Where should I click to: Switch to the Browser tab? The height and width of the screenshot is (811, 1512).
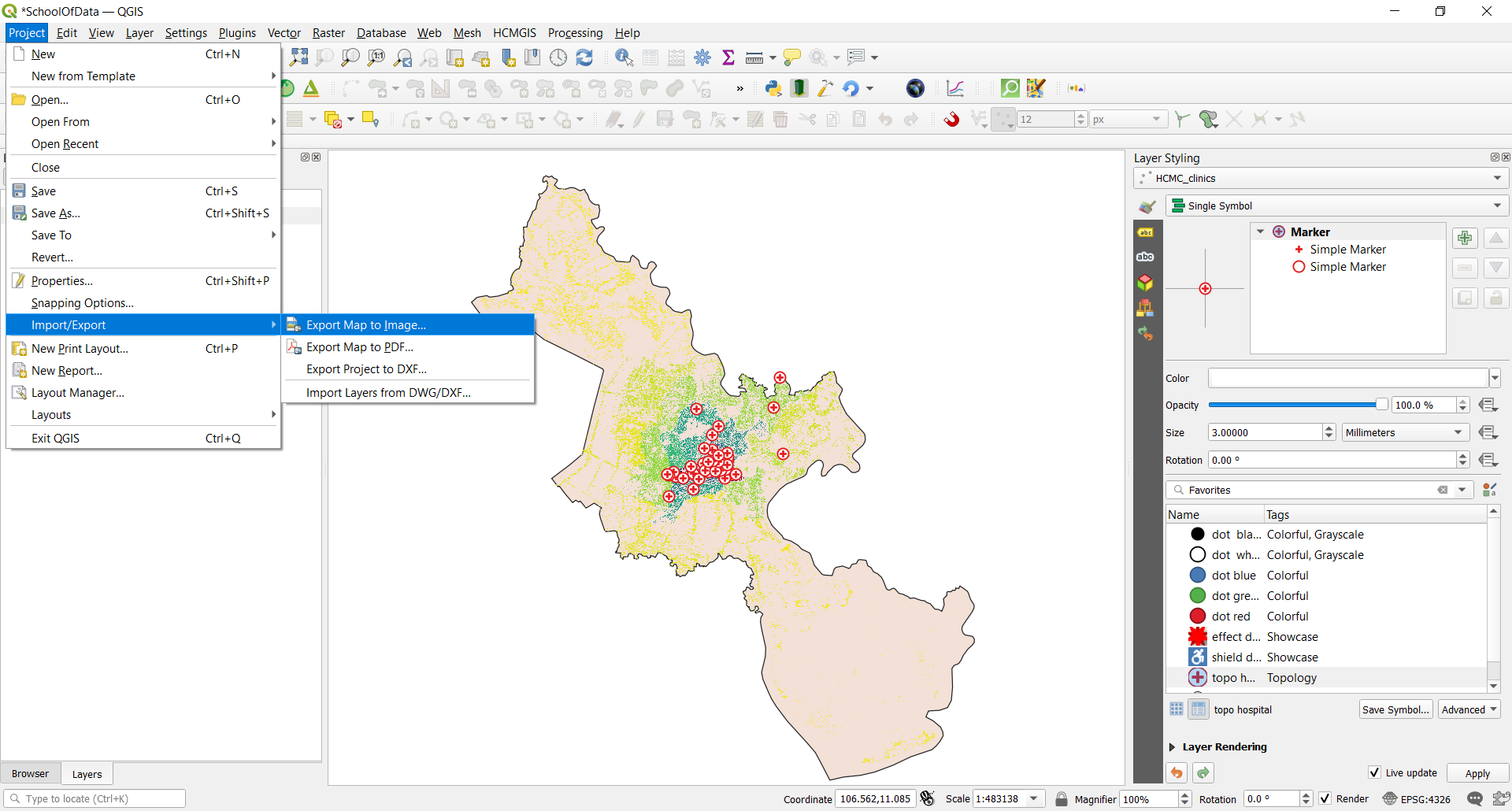click(x=30, y=773)
